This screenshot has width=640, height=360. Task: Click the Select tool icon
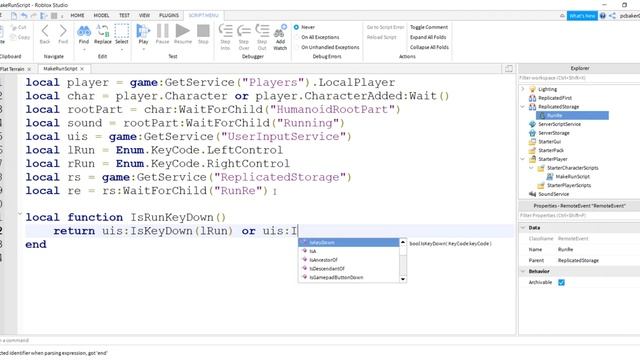tap(122, 31)
